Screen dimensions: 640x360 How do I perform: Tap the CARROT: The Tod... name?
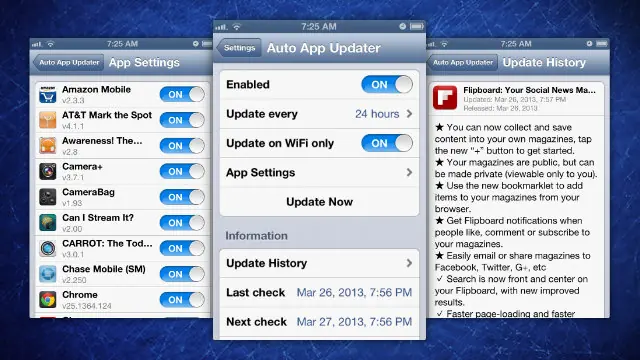[107, 244]
